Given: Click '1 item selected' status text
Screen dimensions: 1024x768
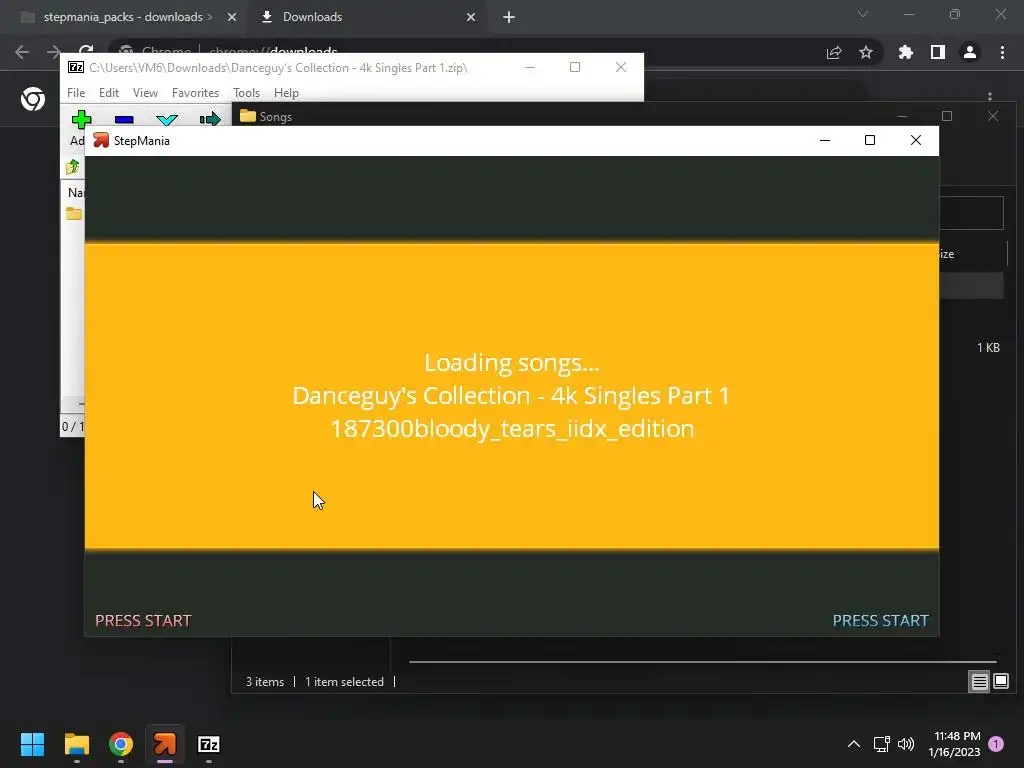Looking at the screenshot, I should click(x=344, y=682).
